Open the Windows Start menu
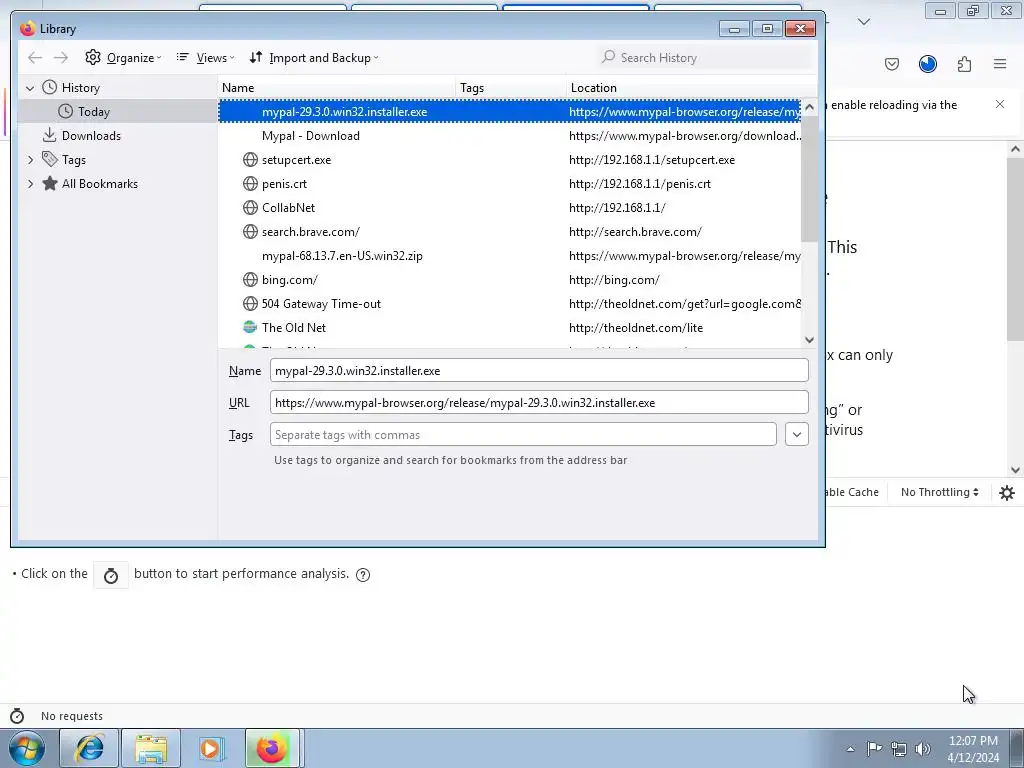This screenshot has width=1024, height=768. click(26, 748)
